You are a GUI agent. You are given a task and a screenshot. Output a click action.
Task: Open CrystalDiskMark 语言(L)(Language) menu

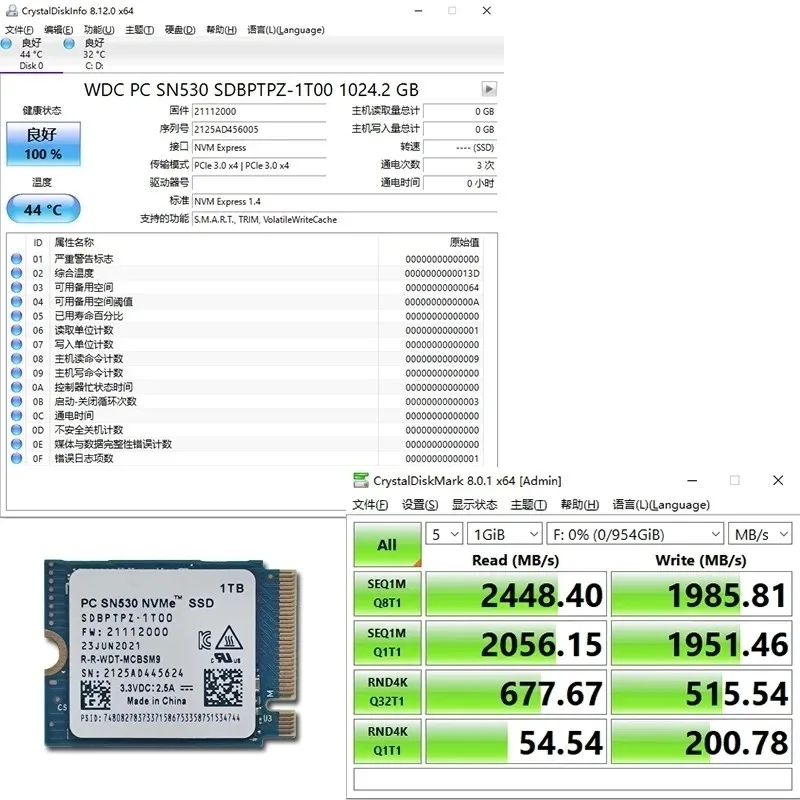coord(661,505)
